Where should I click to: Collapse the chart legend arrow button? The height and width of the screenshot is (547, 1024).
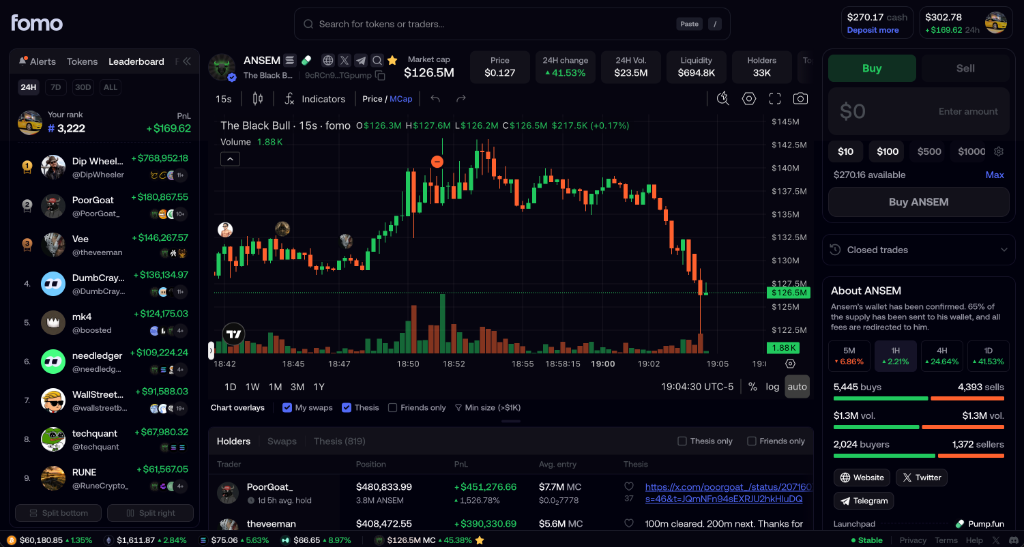230,159
